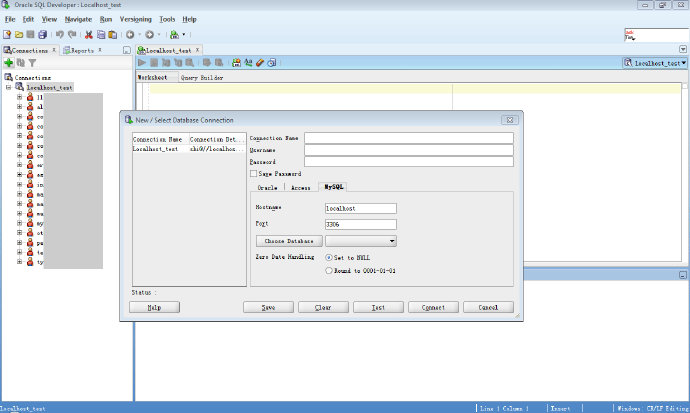The height and width of the screenshot is (413, 690).
Task: Select the Round to 0001-01-01 radio button
Action: click(329, 271)
